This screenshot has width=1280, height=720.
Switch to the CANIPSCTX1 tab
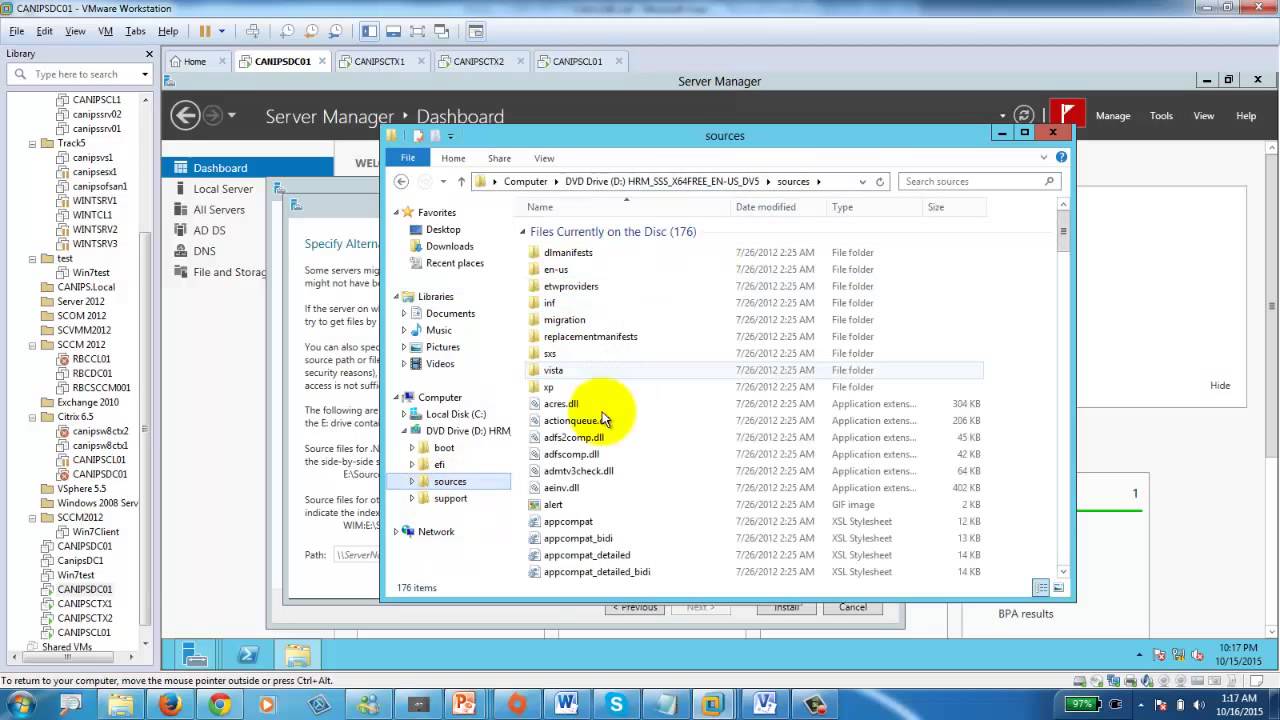coord(379,61)
